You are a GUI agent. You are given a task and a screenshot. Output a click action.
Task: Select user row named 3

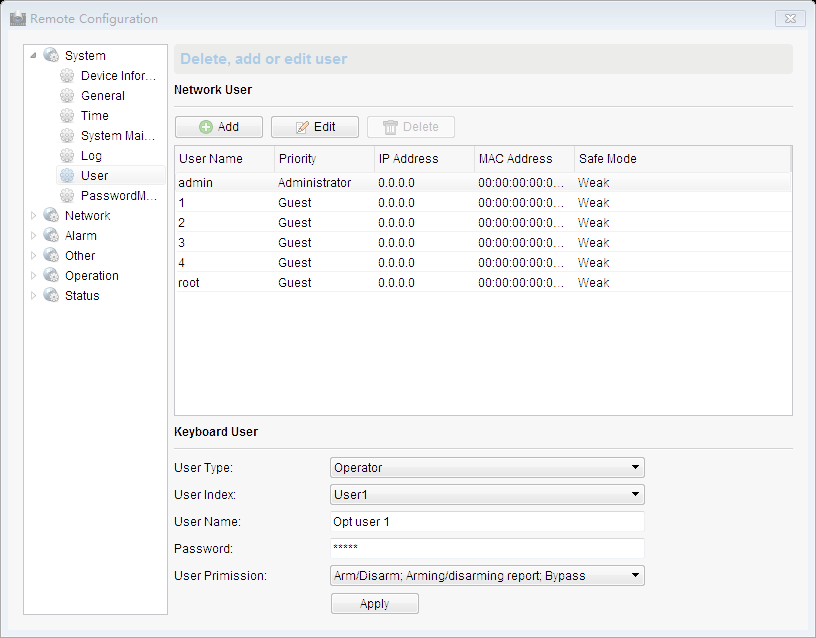(x=483, y=243)
